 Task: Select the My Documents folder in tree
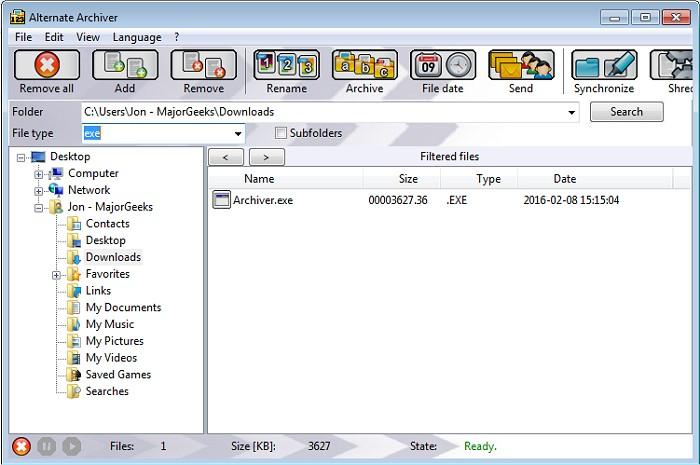click(122, 308)
